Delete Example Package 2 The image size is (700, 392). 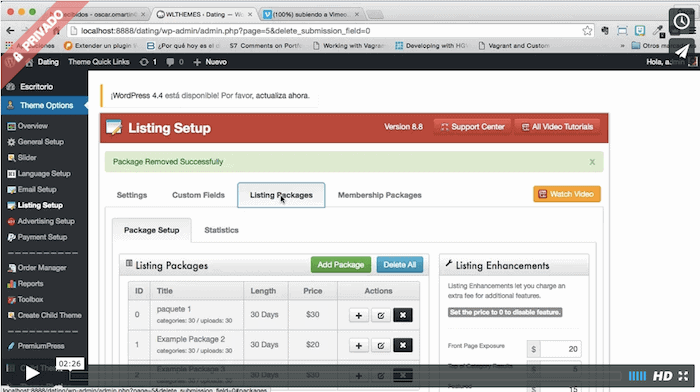403,345
